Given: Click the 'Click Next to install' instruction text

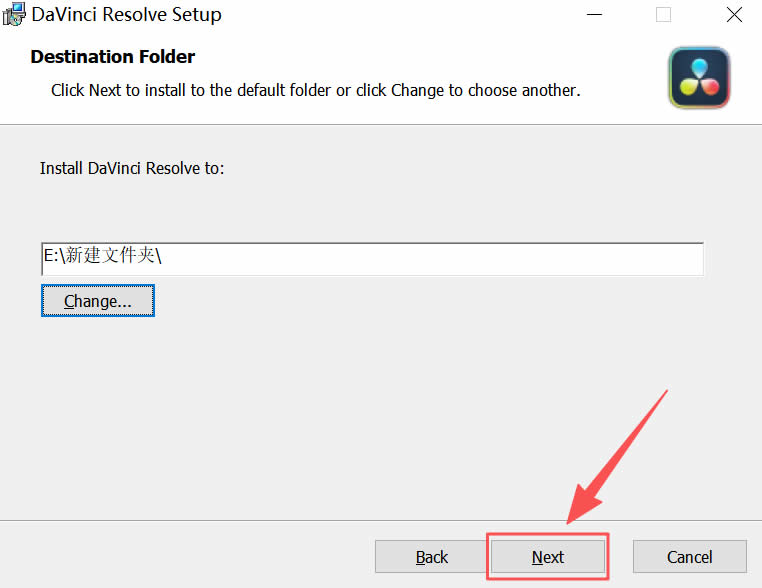Looking at the screenshot, I should (316, 90).
